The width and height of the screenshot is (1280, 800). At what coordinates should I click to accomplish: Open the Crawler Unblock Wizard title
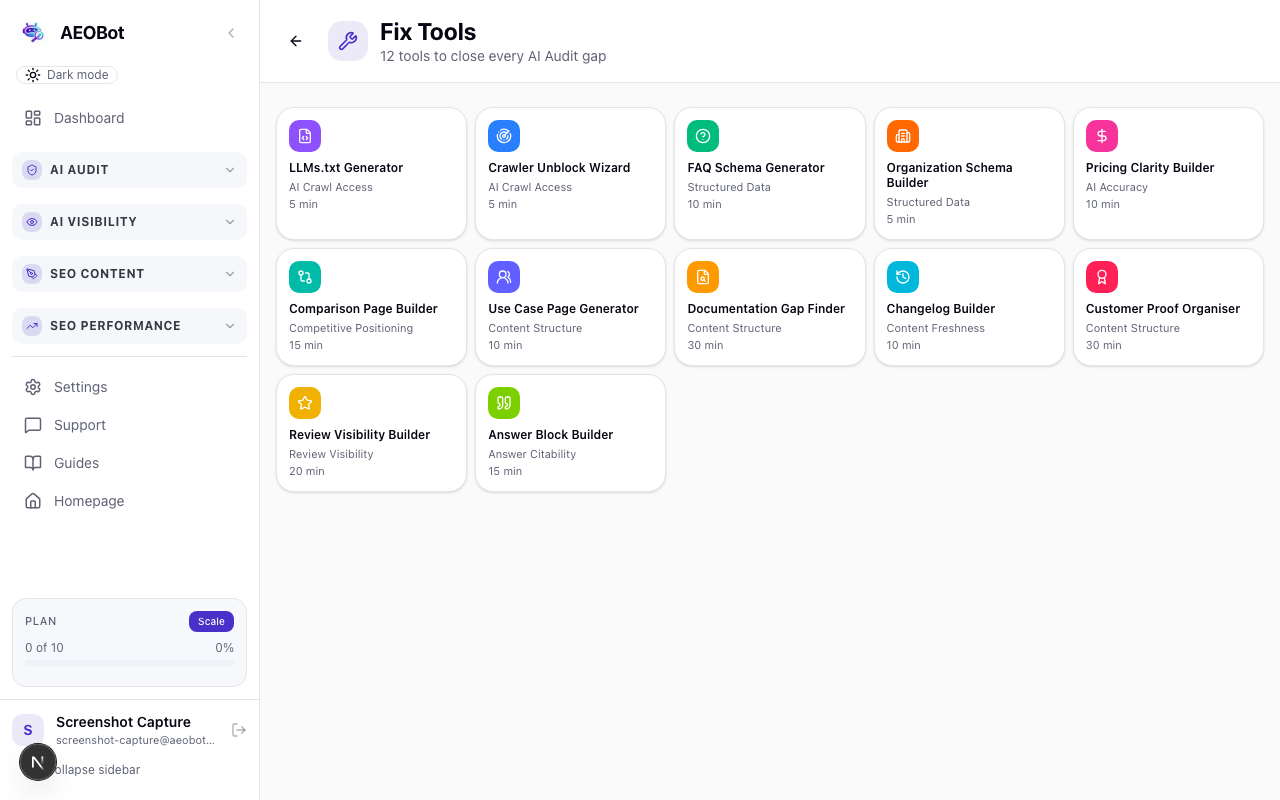(x=559, y=168)
